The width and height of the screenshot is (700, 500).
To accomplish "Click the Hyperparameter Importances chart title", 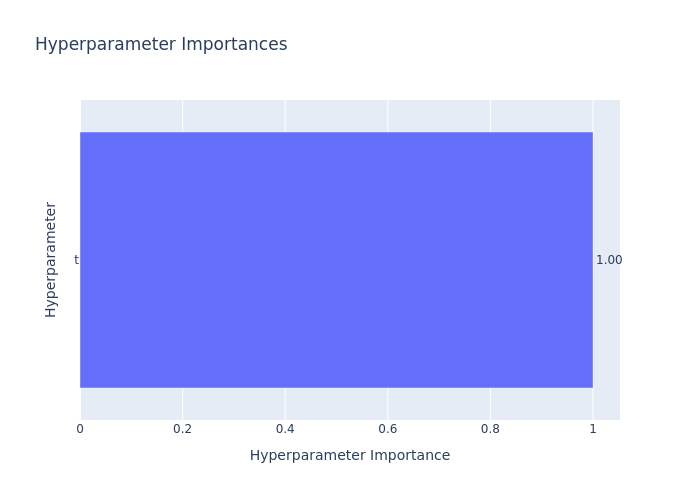I will [161, 44].
